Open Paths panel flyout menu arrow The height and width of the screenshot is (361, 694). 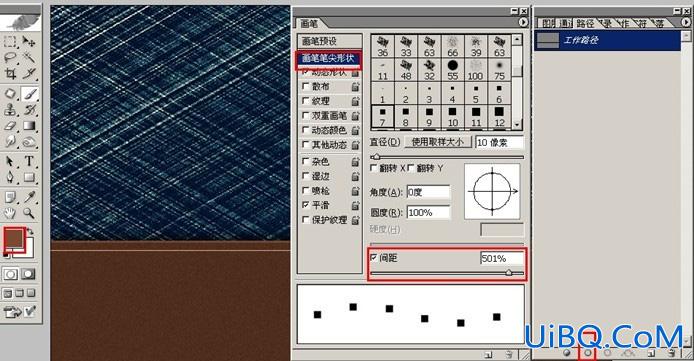point(686,22)
